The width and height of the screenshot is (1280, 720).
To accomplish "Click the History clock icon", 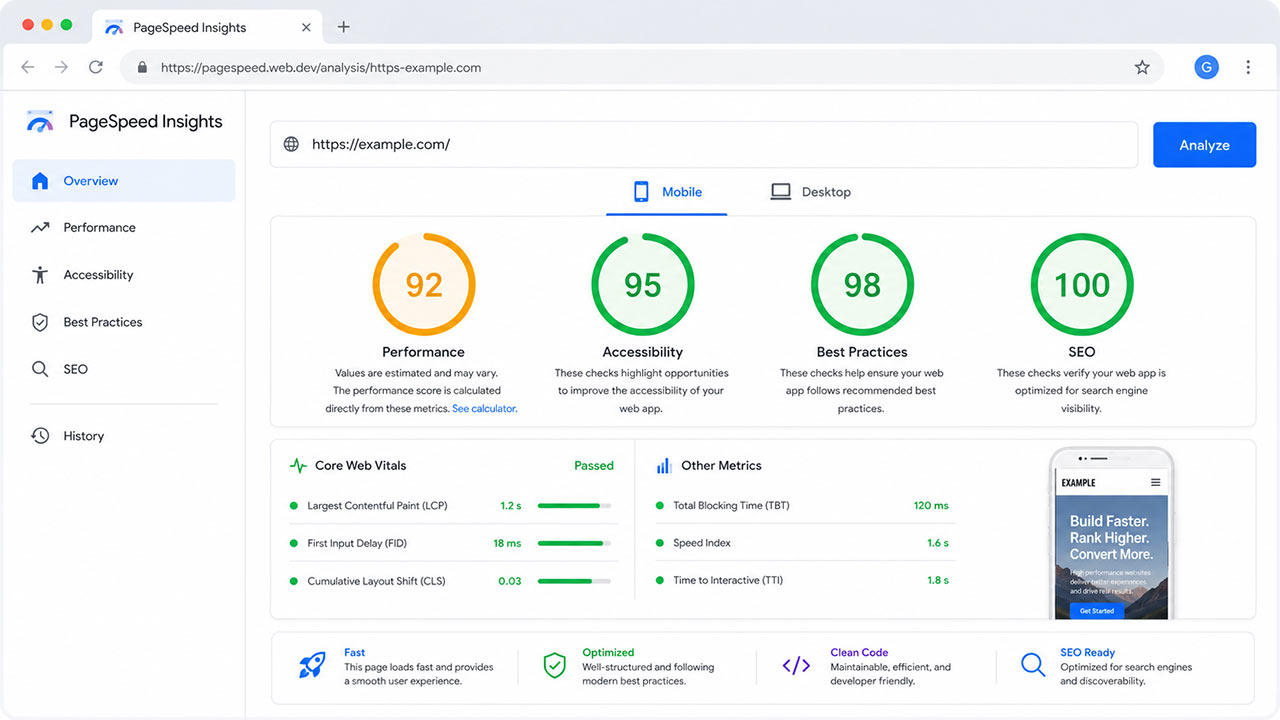I will pos(40,436).
